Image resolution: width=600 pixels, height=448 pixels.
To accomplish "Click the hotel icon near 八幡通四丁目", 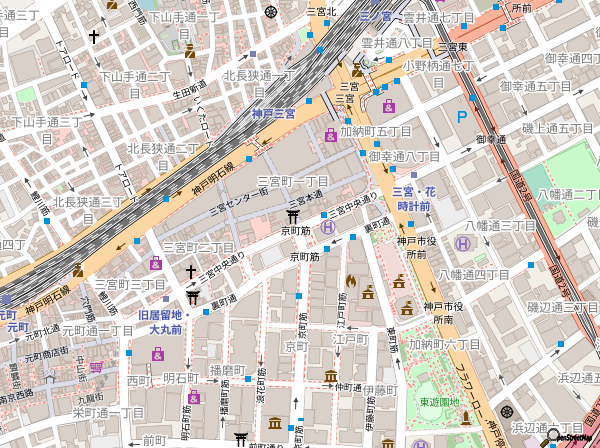I will coord(463,244).
